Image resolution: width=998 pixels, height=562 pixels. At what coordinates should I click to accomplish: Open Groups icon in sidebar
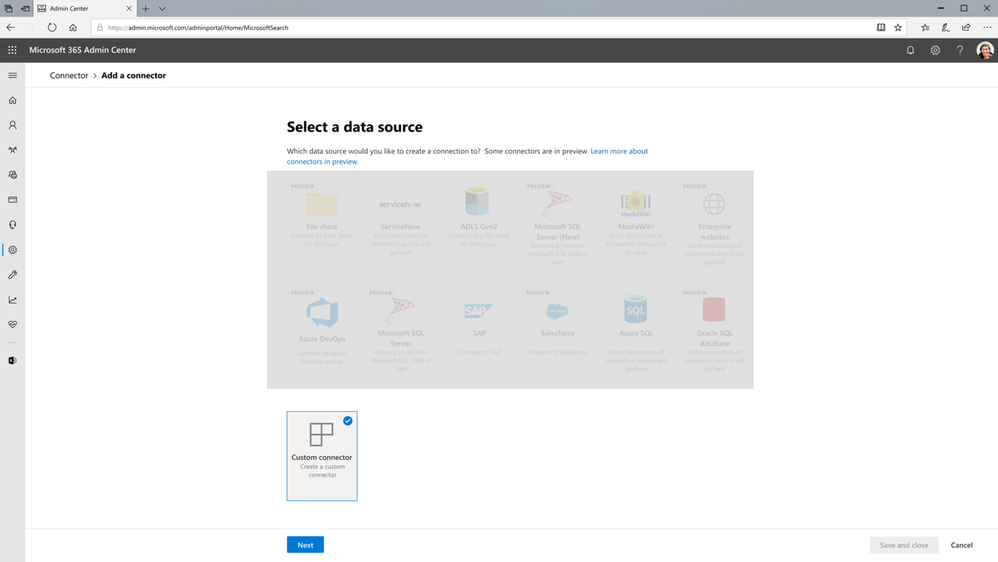click(12, 150)
